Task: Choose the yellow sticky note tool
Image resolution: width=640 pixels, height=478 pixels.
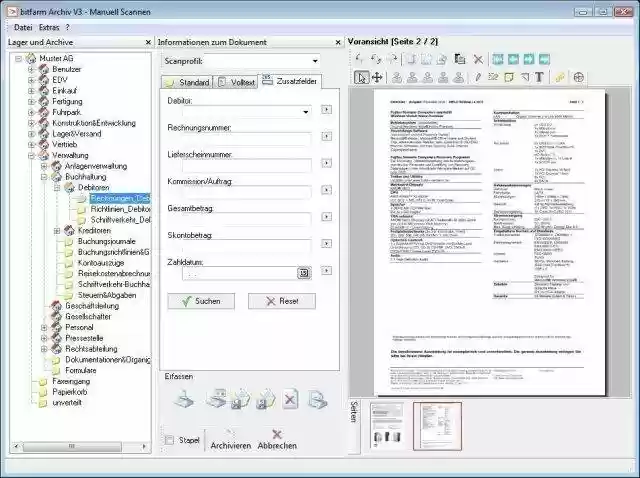Action: pos(509,77)
